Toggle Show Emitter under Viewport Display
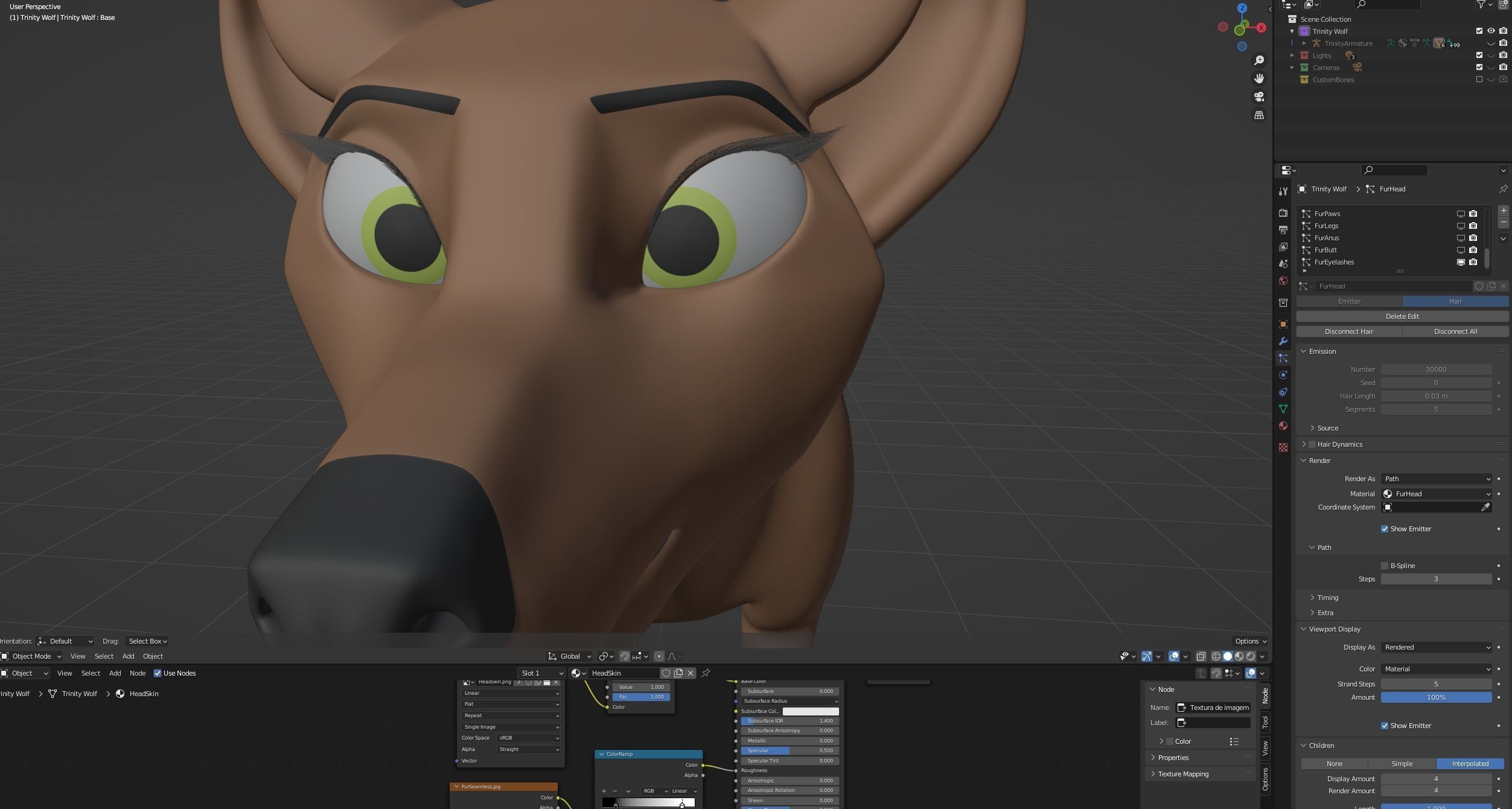 point(1385,726)
